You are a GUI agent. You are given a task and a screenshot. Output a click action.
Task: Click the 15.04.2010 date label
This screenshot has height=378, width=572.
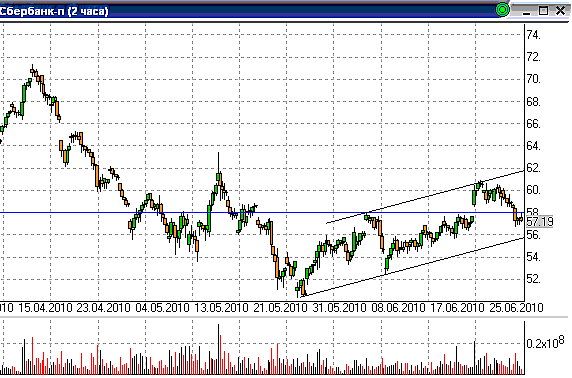tap(45, 308)
